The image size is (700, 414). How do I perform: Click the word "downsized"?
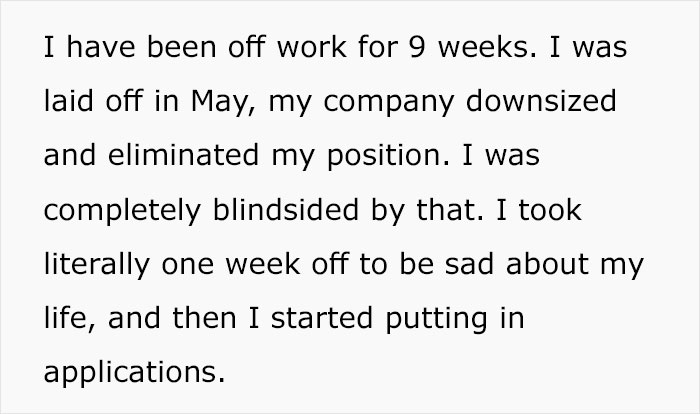pos(541,101)
